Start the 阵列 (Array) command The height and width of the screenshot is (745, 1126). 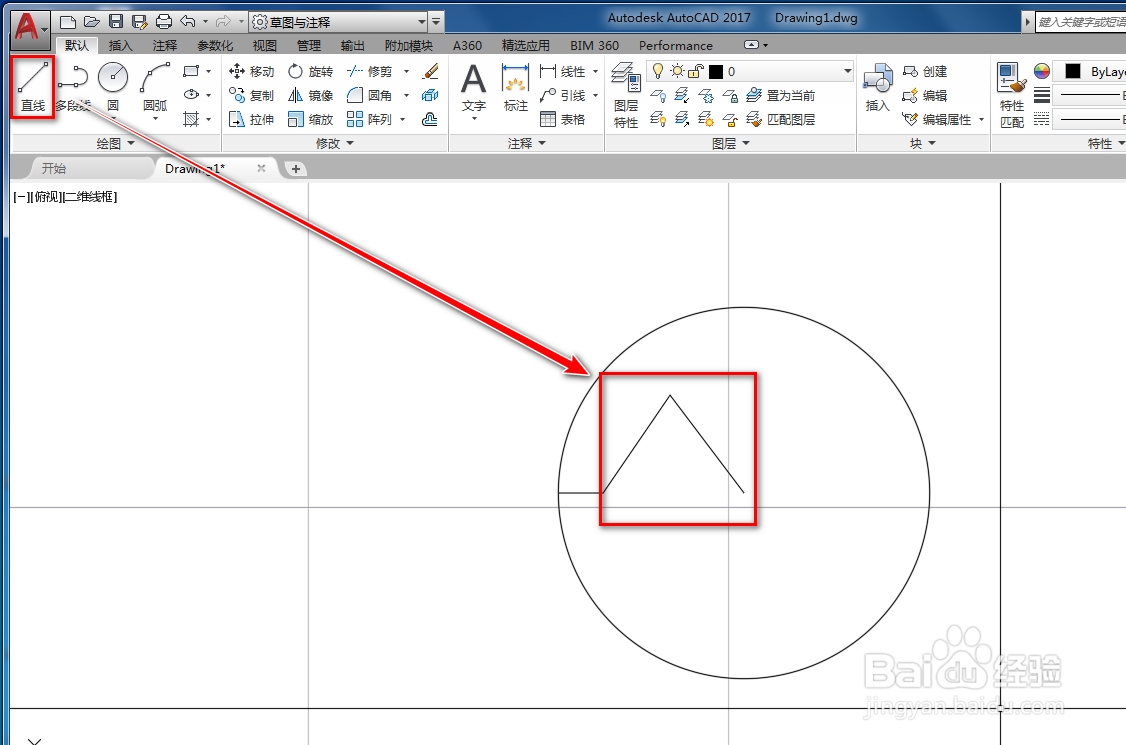tap(369, 119)
